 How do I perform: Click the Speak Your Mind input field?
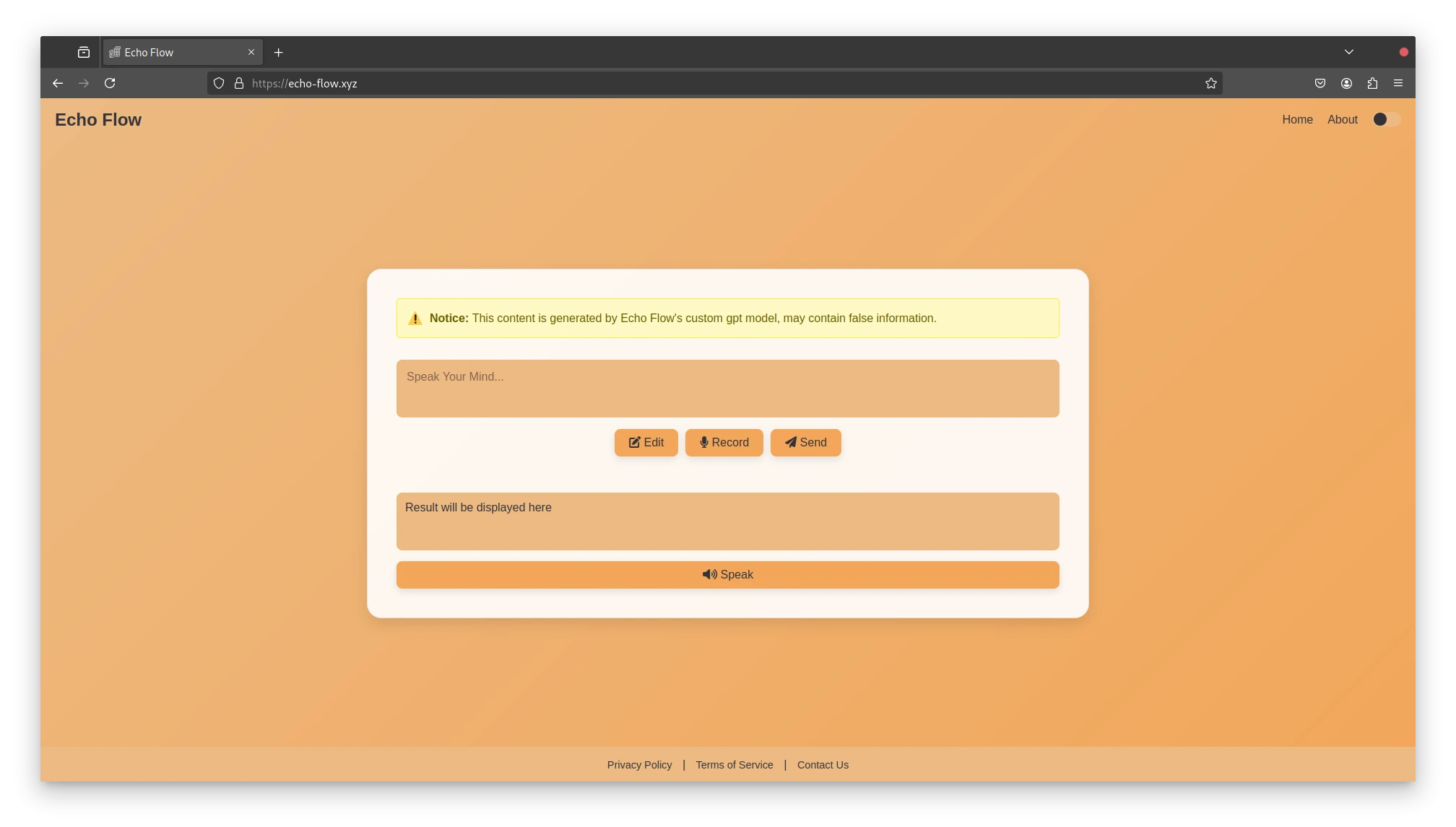tap(727, 388)
